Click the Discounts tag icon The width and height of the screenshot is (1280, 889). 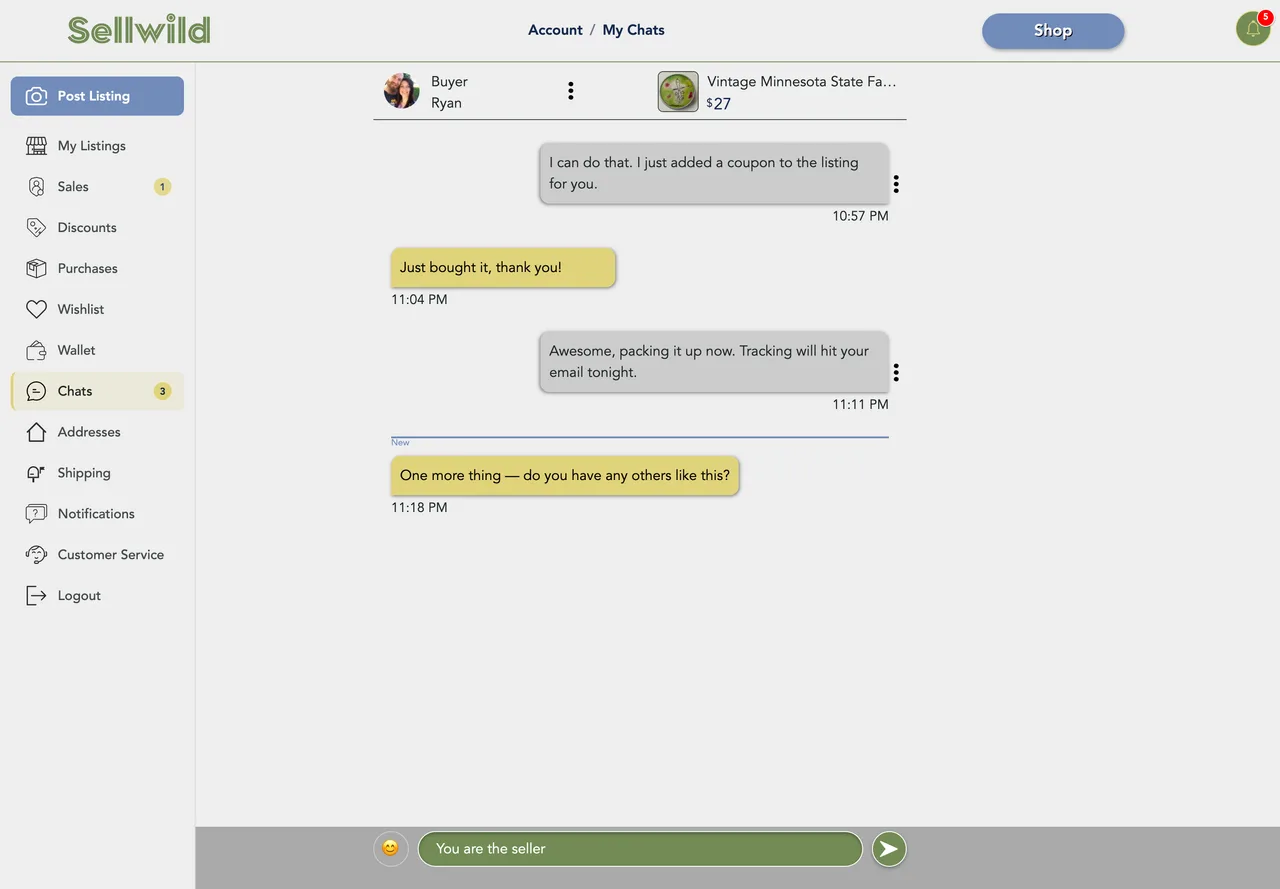(x=37, y=228)
